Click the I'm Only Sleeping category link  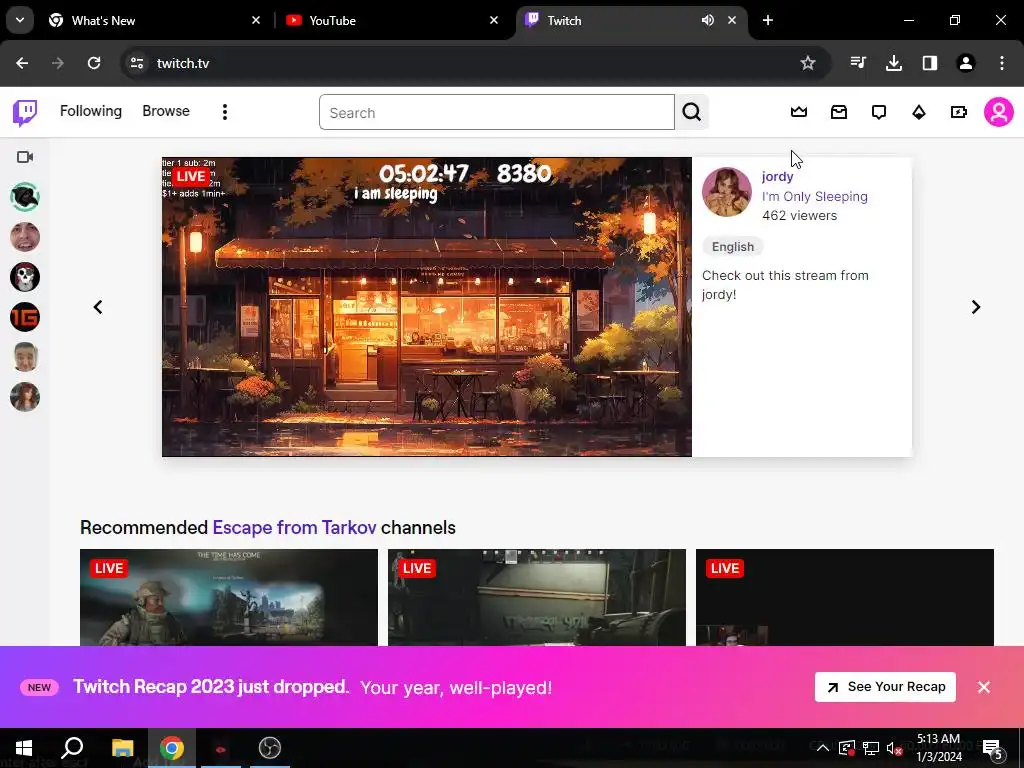click(814, 197)
